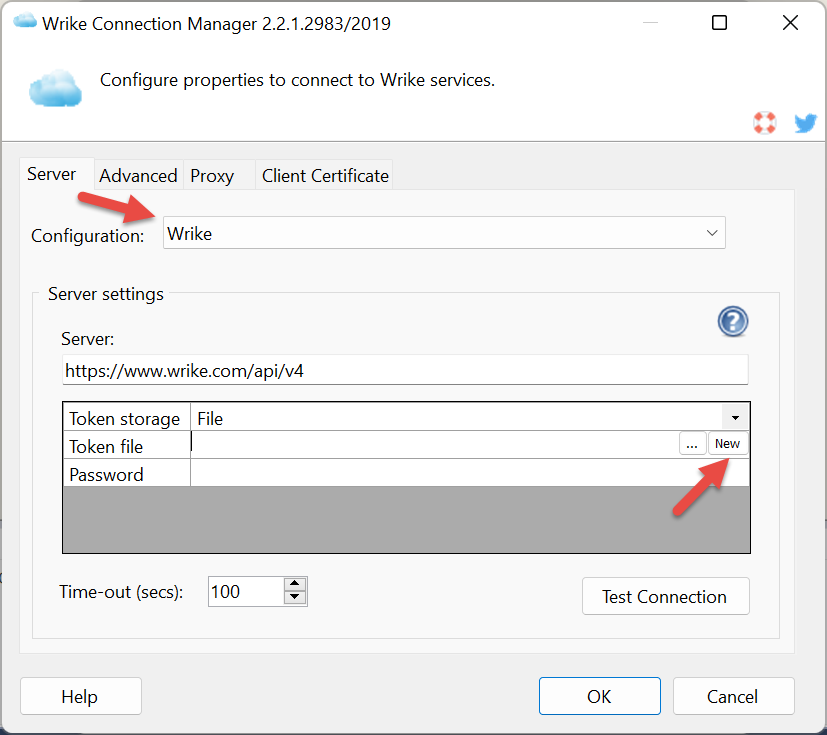Click the Wrike cloud logo in header
The height and width of the screenshot is (735, 827).
tap(54, 88)
